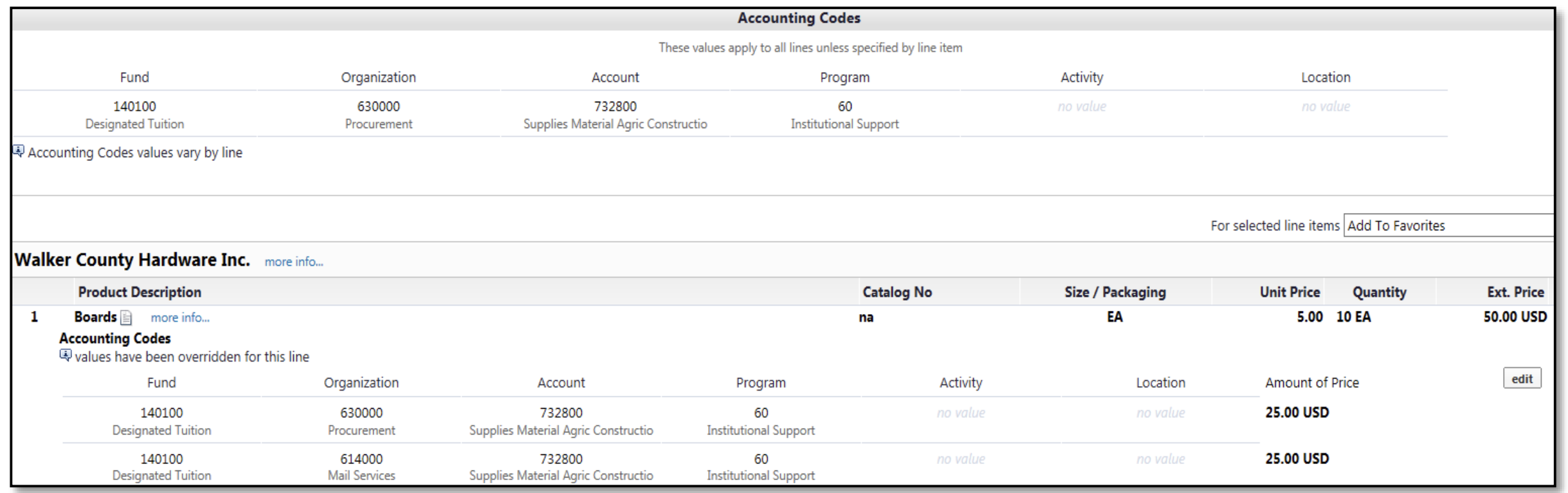Click the Ext. Price column header
This screenshot has height=493, width=1568.
1515,292
